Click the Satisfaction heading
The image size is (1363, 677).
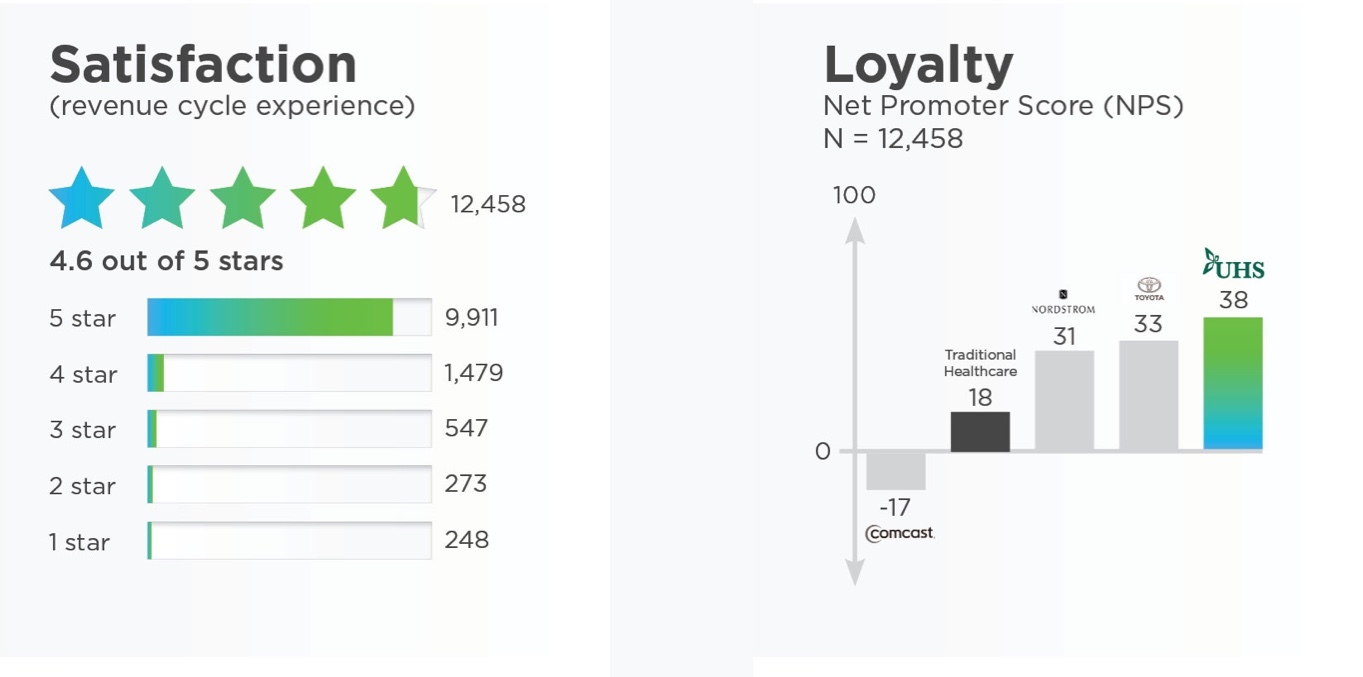point(203,64)
